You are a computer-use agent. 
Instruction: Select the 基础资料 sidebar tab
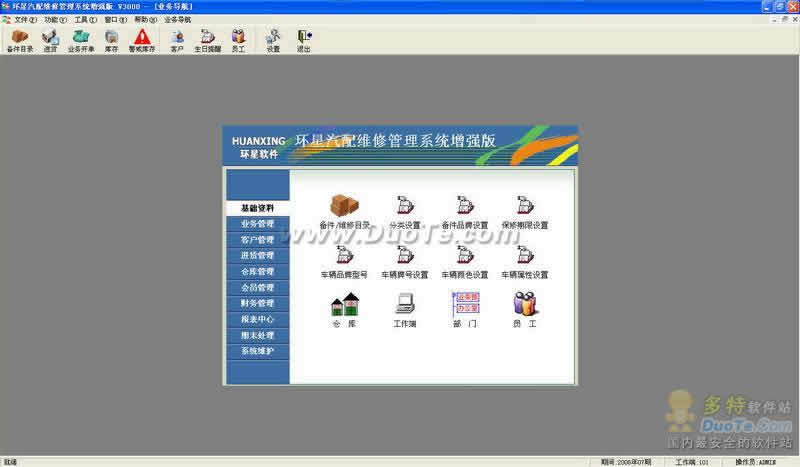(258, 208)
